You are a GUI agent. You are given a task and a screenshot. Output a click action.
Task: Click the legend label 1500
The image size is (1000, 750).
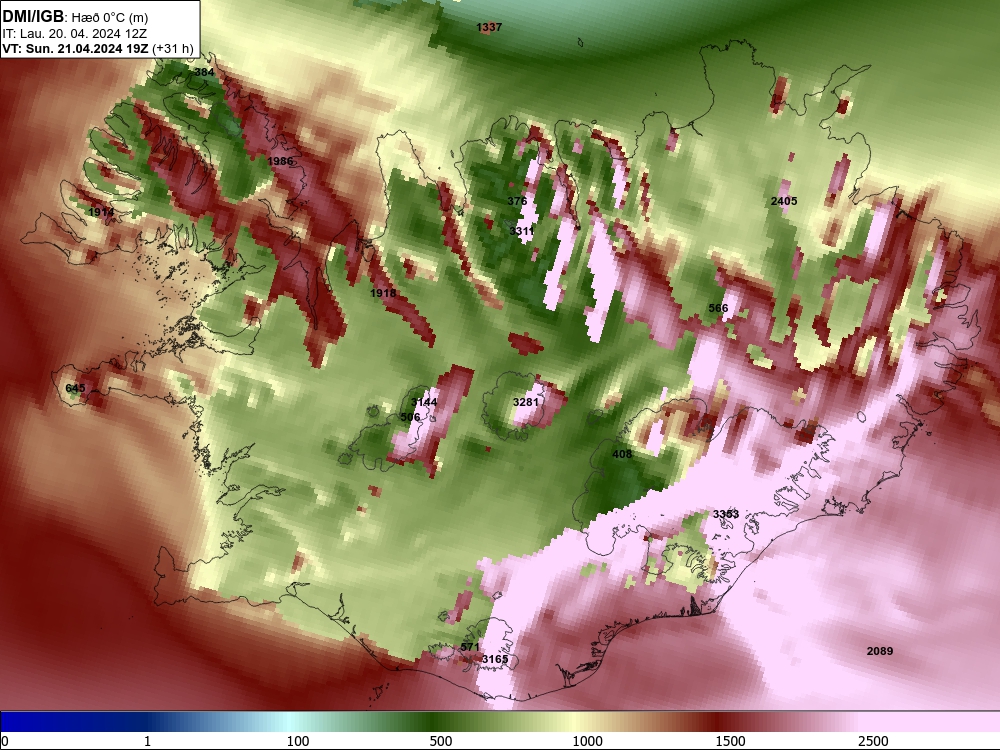pyautogui.click(x=730, y=741)
